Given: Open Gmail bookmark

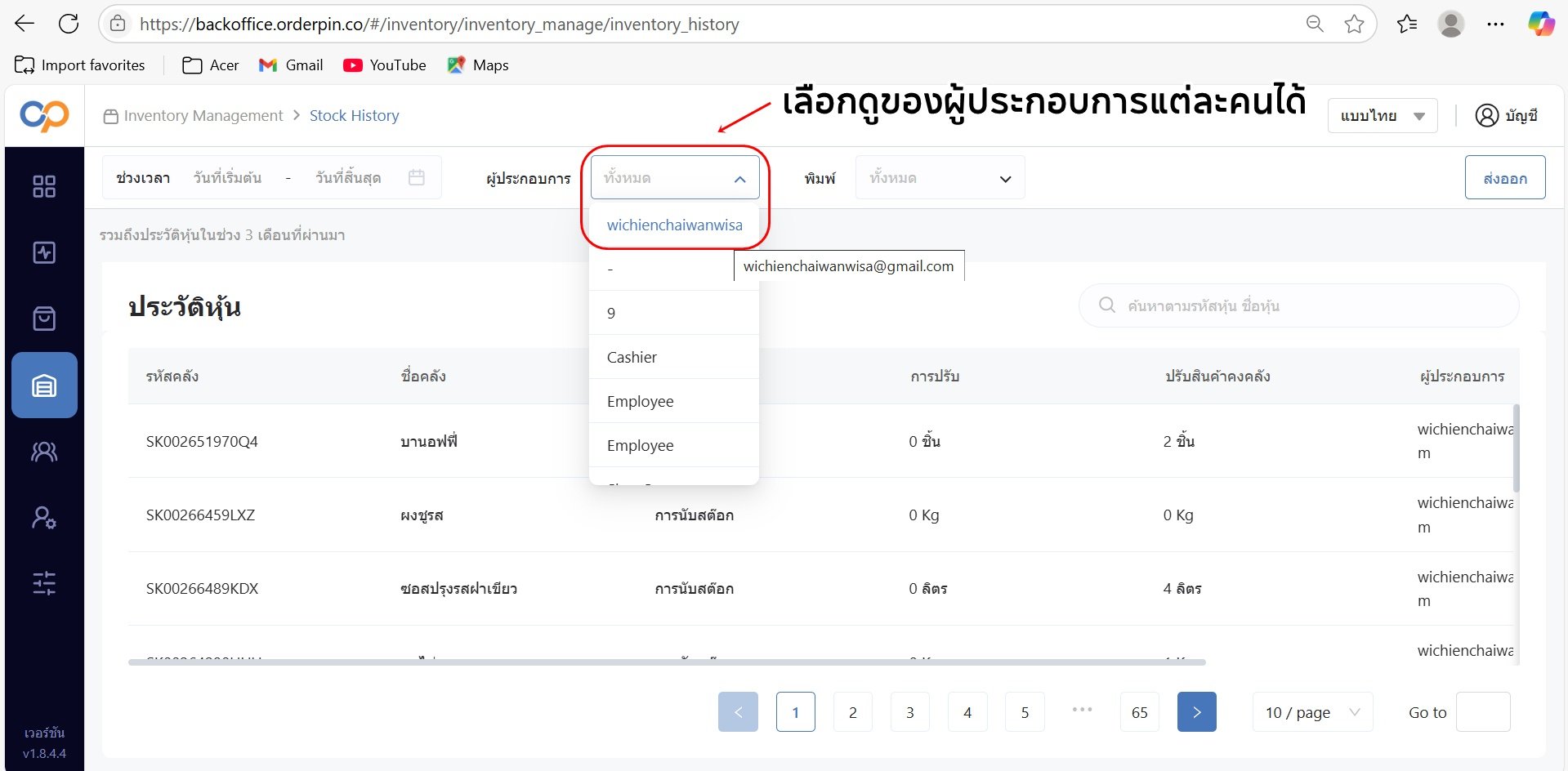Looking at the screenshot, I should (x=291, y=65).
